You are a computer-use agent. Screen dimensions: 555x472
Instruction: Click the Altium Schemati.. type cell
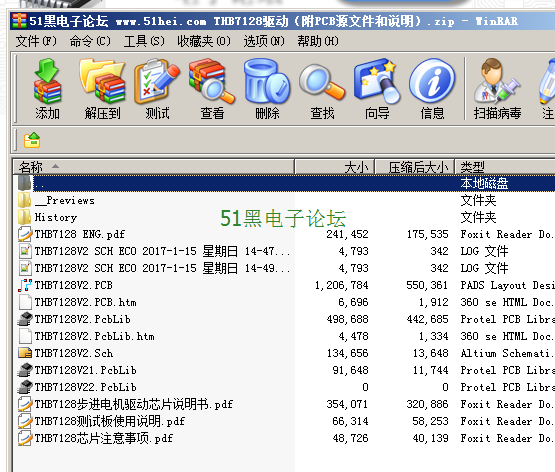507,353
